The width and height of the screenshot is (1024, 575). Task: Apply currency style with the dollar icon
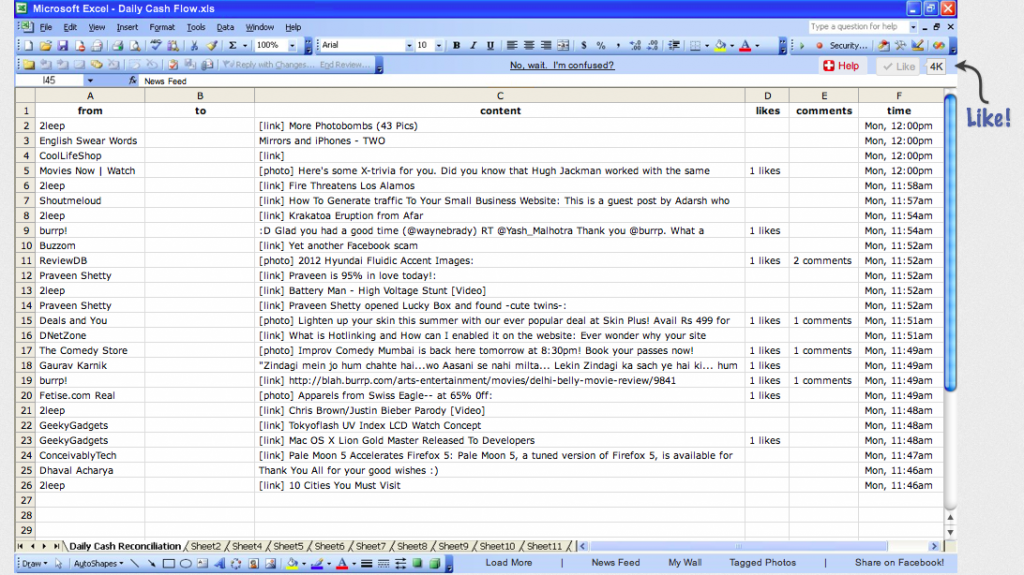(x=584, y=46)
